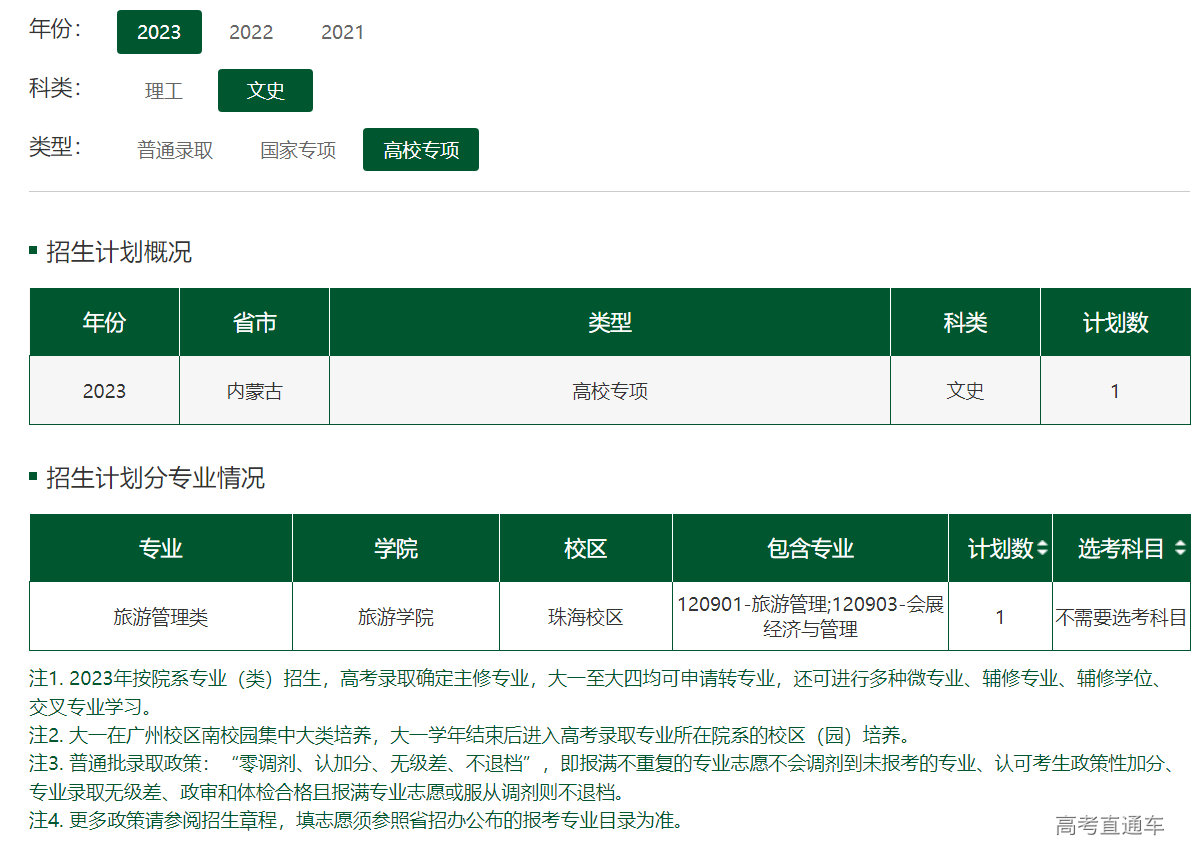The image size is (1193, 865).
Task: Click the sort arrows on 计划数 column header
Action: (1043, 547)
